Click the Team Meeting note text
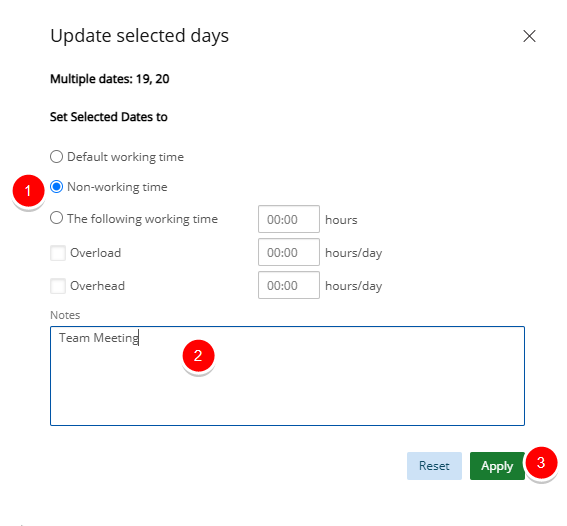This screenshot has width=567, height=526. 99,338
